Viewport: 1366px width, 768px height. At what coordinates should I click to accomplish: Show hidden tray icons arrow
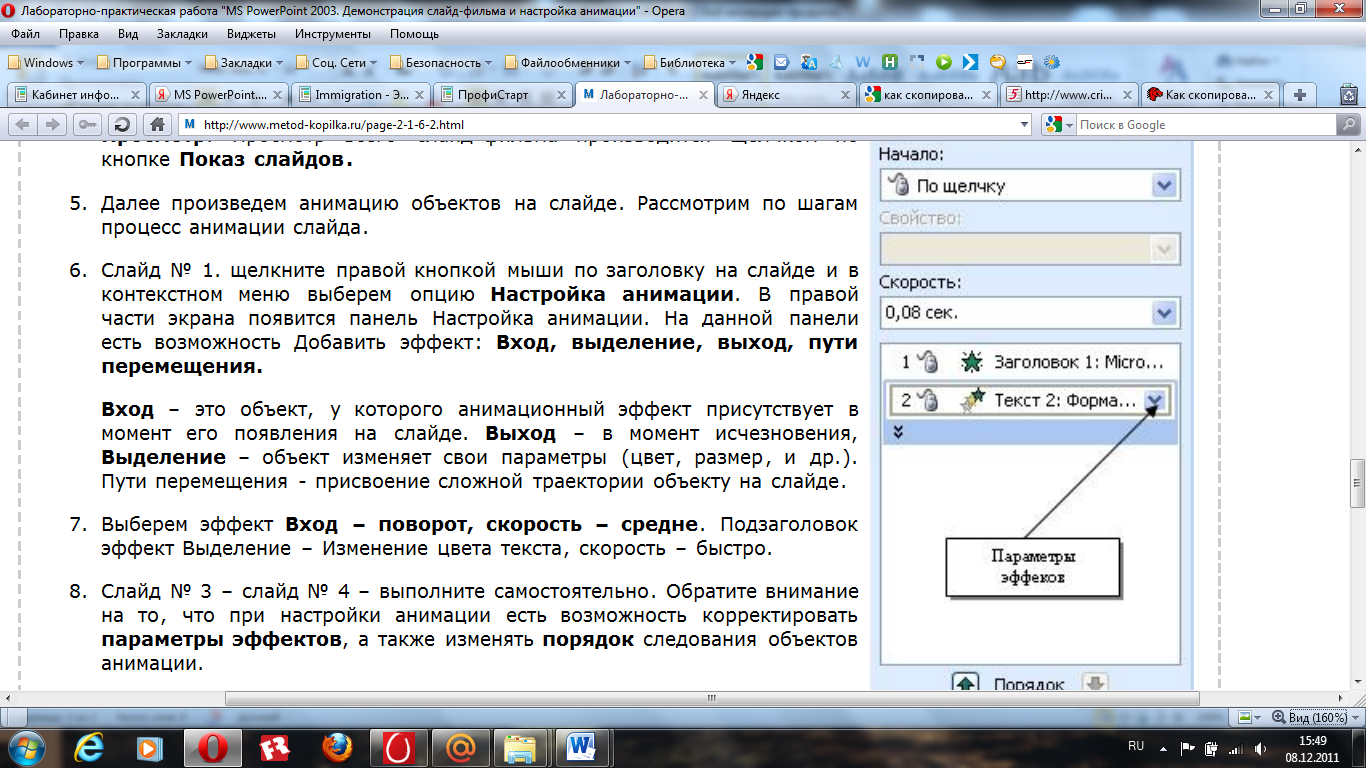[x=1163, y=748]
